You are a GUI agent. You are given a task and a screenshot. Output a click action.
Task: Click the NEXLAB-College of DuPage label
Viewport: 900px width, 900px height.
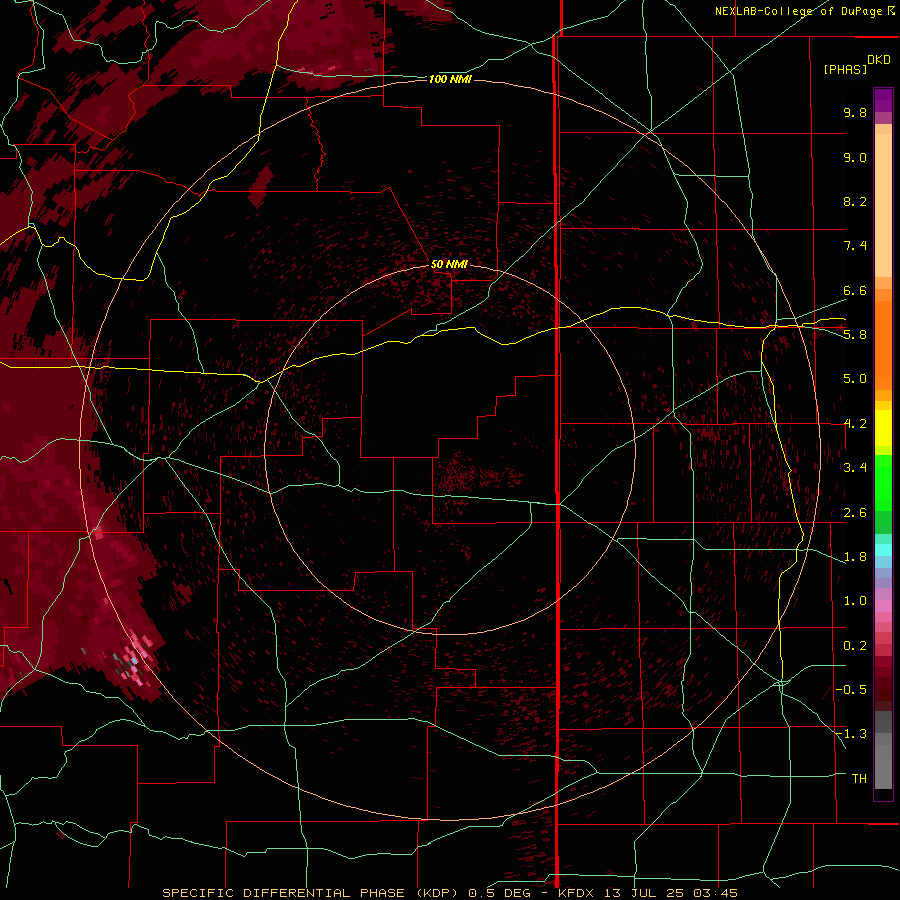800,11
